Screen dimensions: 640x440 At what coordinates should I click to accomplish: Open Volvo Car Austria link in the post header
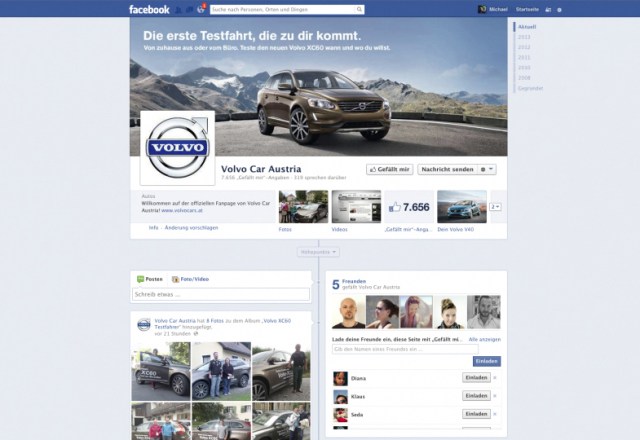[175, 321]
